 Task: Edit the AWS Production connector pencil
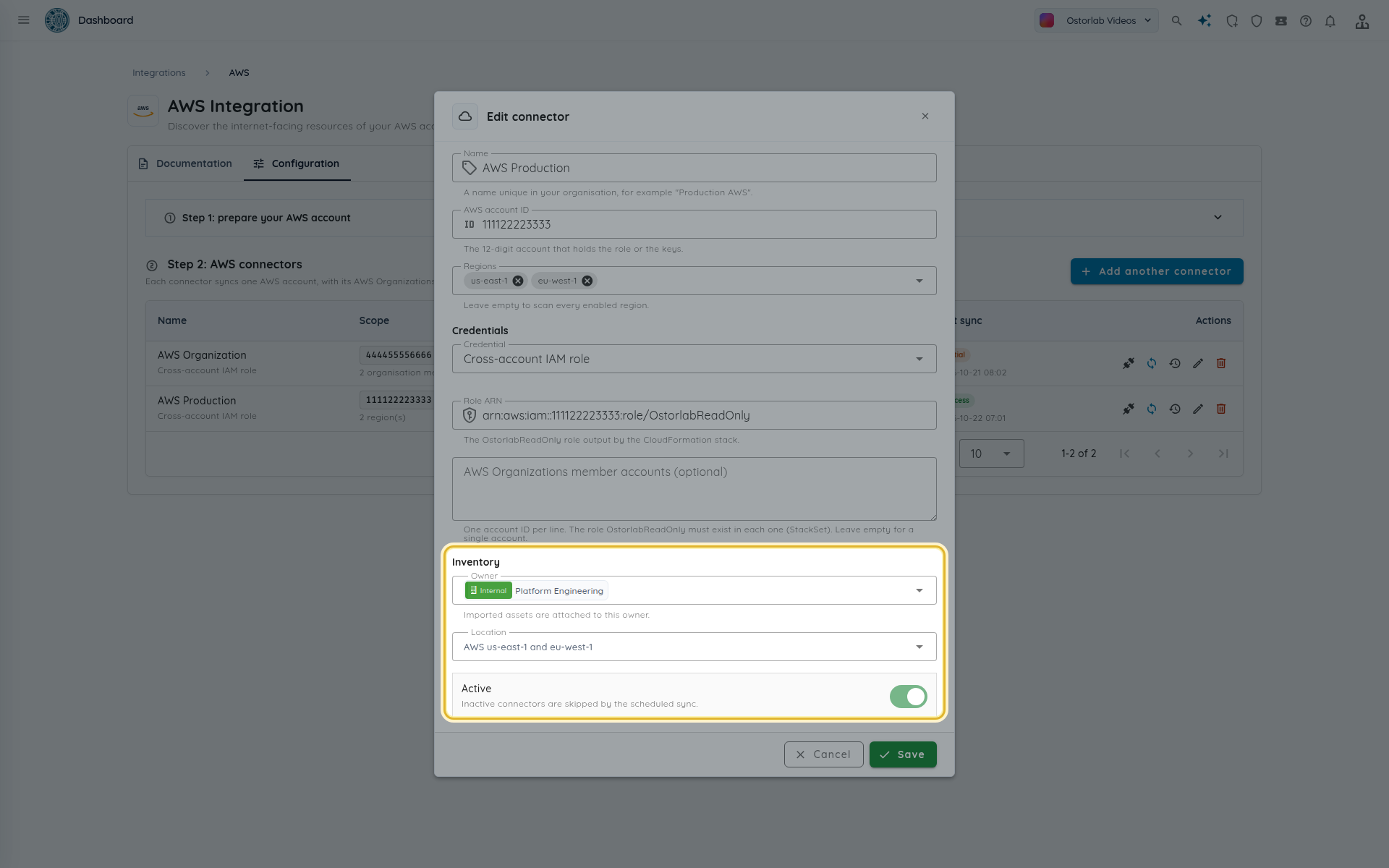click(1198, 409)
